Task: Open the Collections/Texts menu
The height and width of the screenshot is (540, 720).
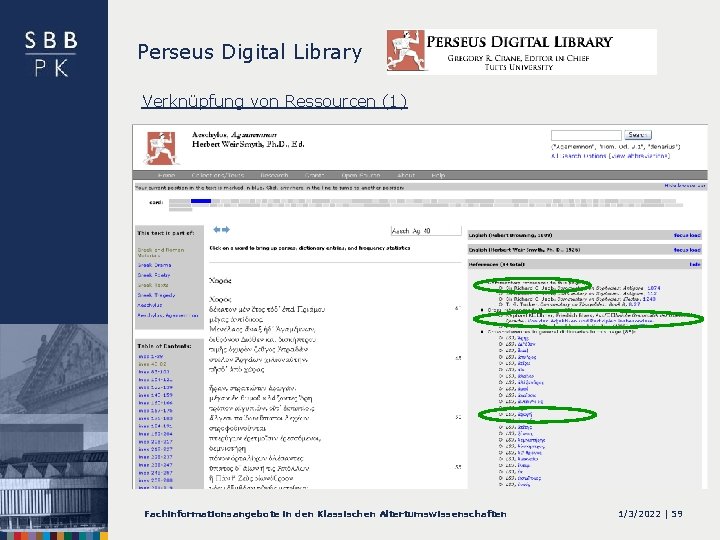Action: 218,175
